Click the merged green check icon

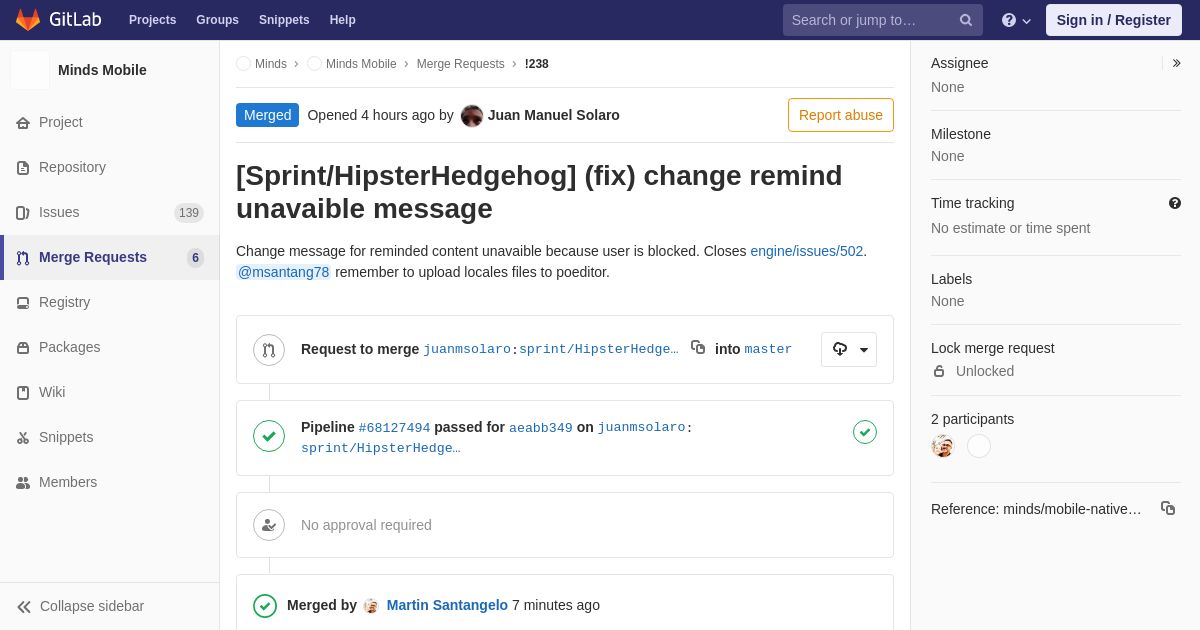pos(265,606)
